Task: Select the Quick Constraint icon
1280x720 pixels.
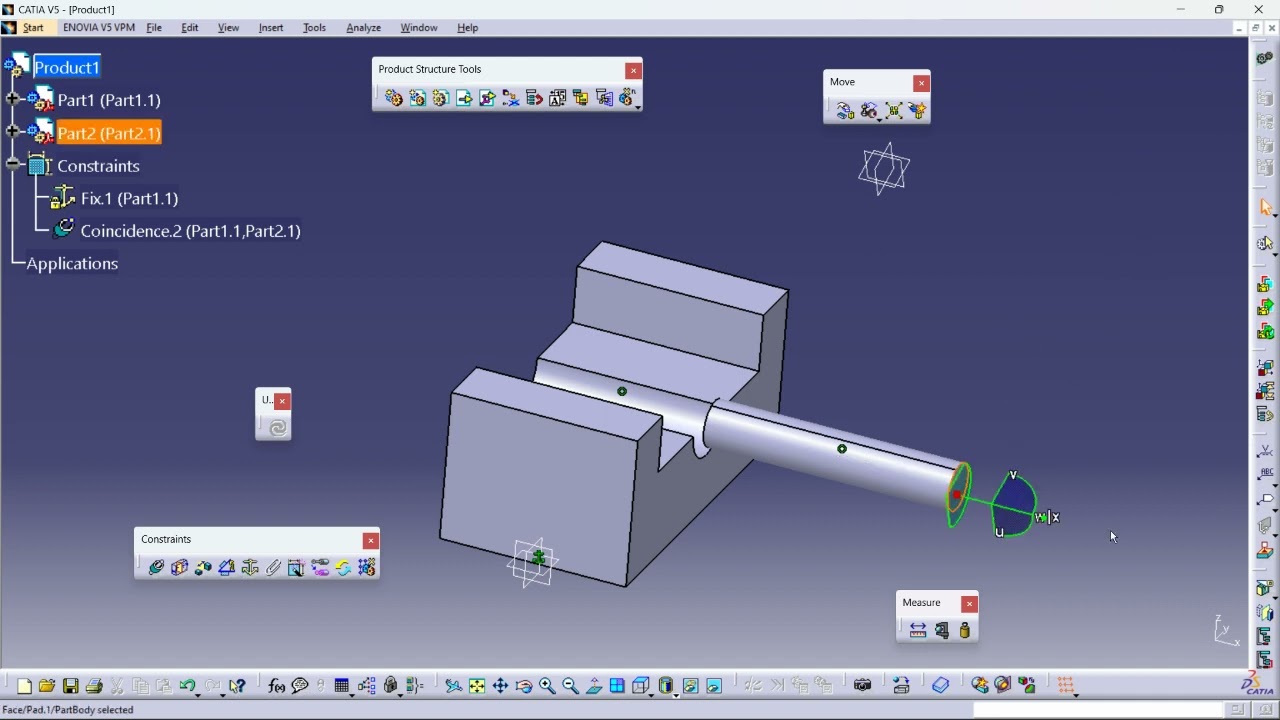Action: (x=296, y=568)
